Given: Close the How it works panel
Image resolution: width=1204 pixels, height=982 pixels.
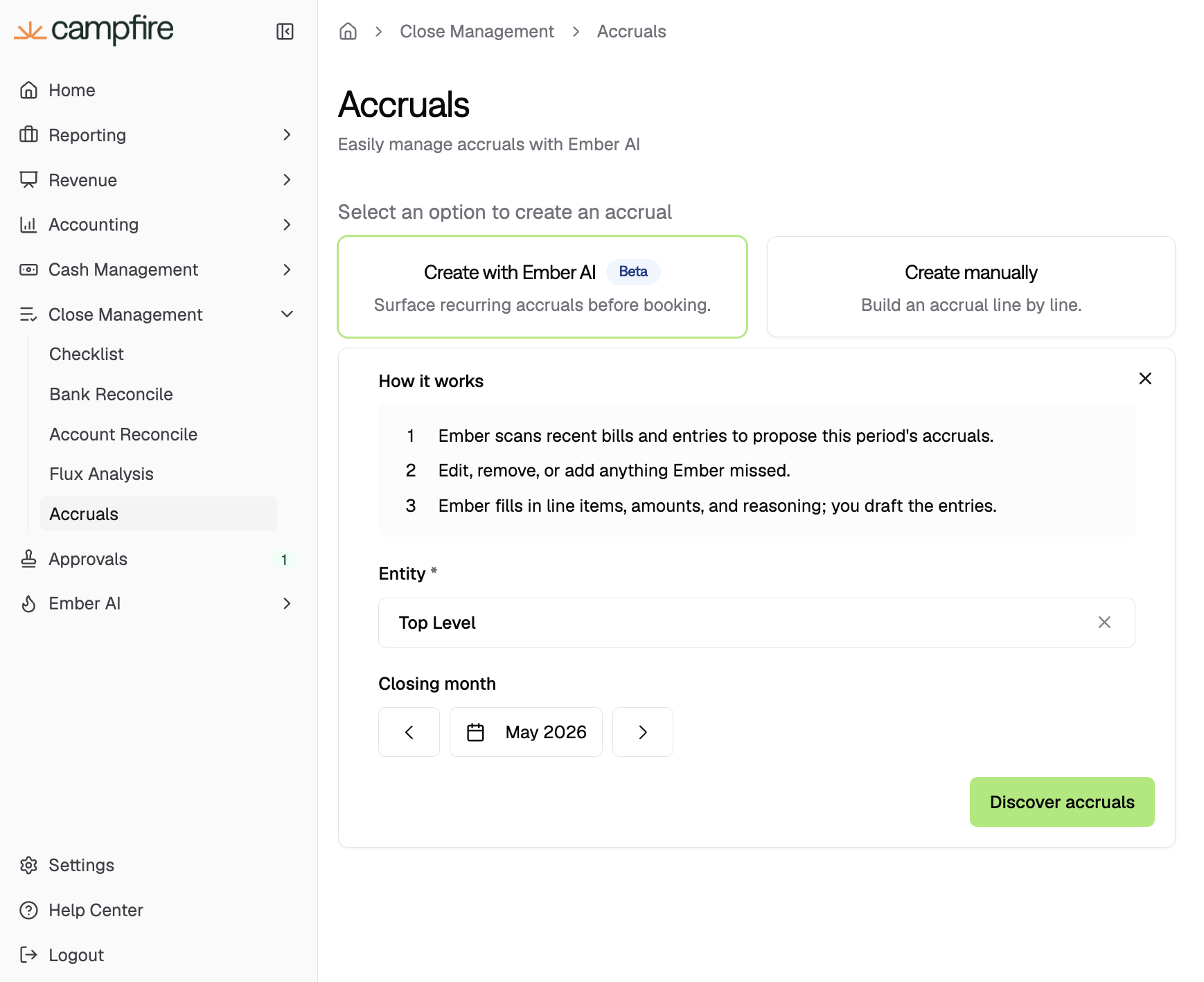Looking at the screenshot, I should [1145, 378].
